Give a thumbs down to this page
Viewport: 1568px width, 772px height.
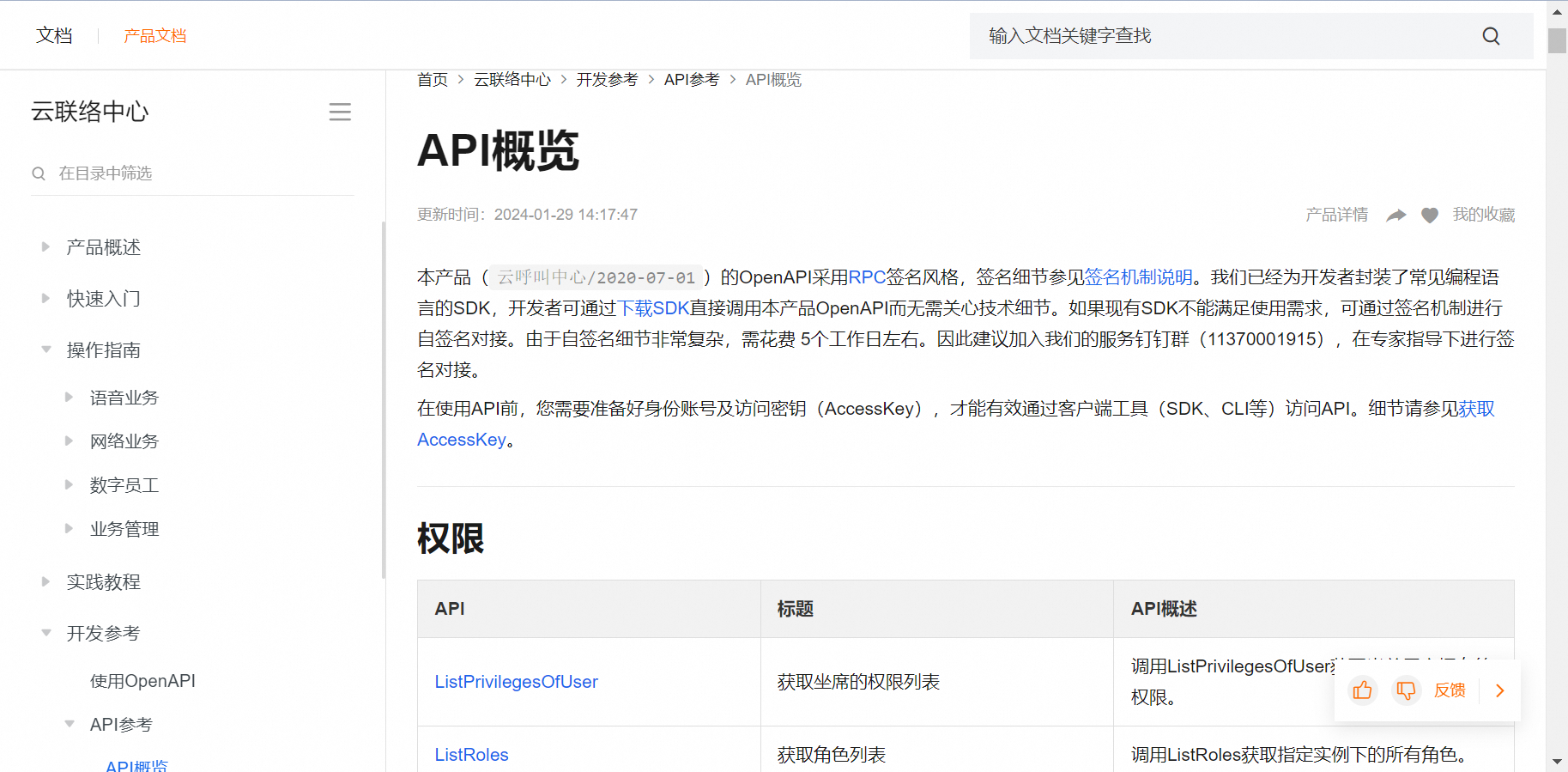point(1406,690)
